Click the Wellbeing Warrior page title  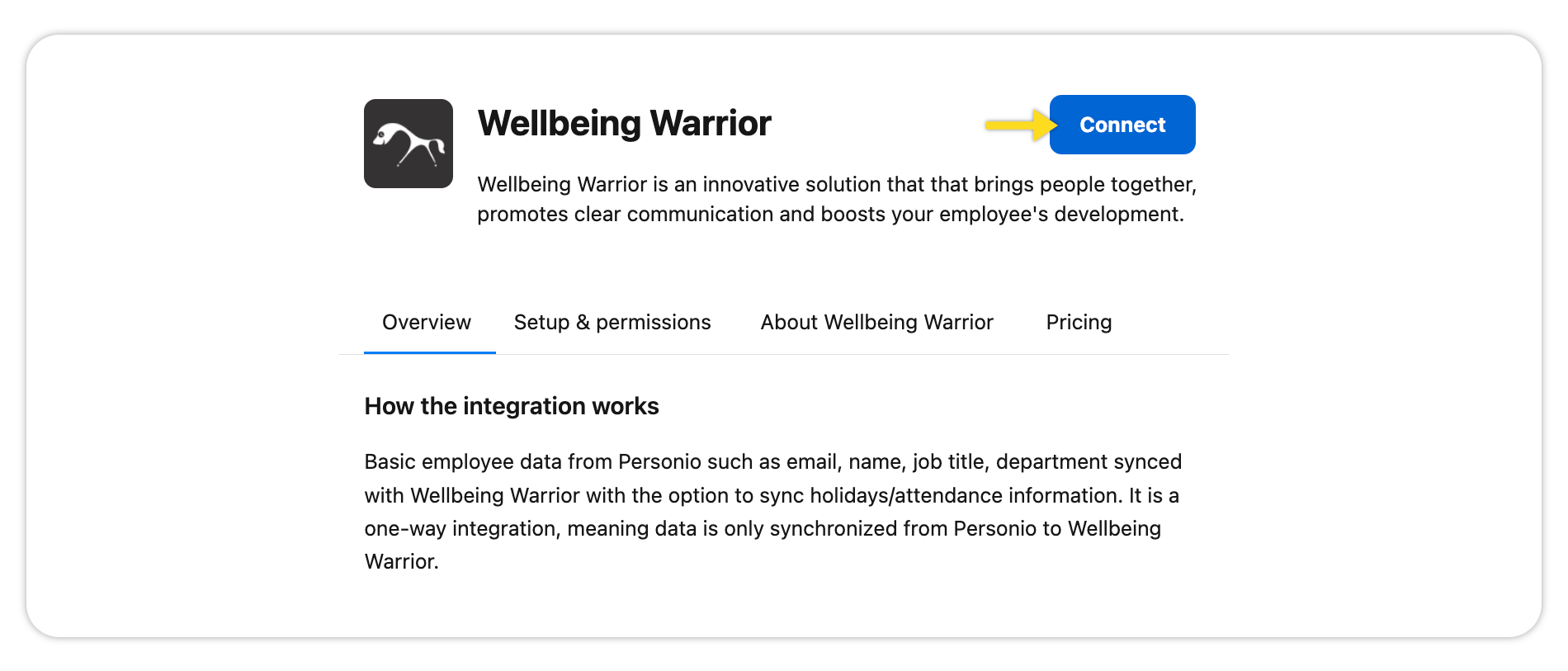624,124
